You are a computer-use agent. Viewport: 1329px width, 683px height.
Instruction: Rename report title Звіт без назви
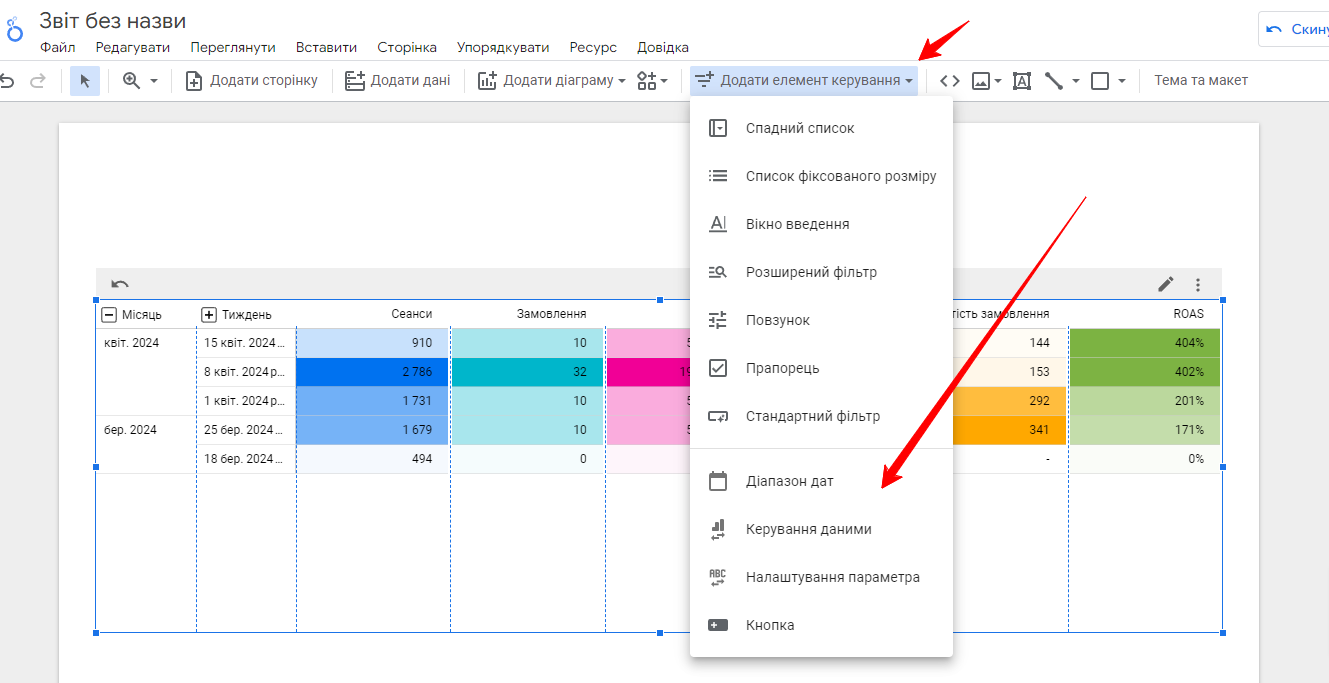(x=113, y=21)
